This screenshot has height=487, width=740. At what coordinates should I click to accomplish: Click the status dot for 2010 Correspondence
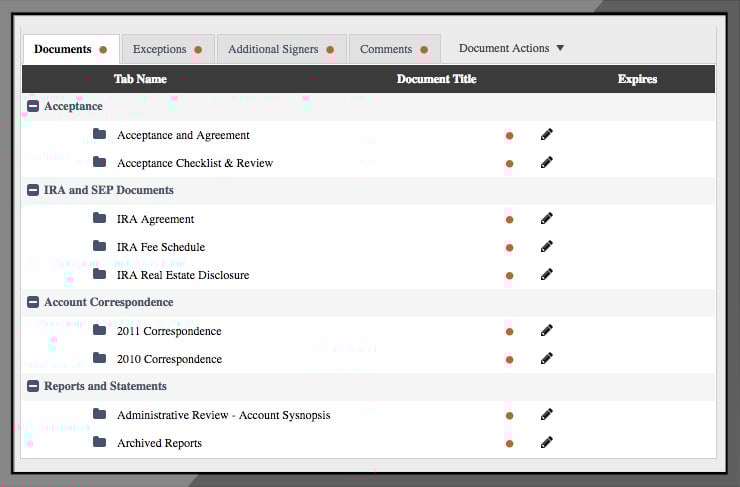509,359
